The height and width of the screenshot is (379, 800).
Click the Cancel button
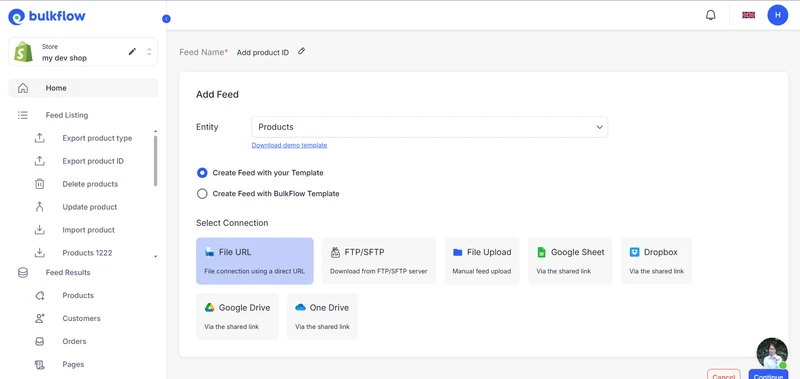(723, 375)
